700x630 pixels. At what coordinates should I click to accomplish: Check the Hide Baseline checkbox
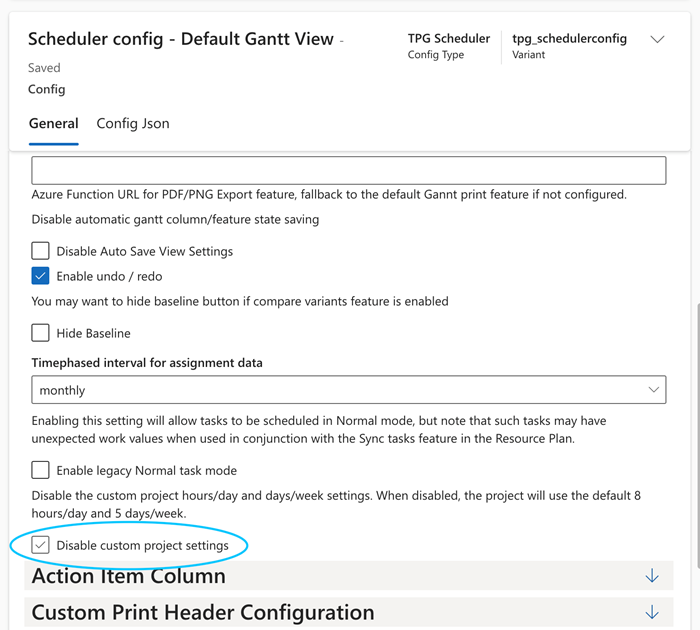pyautogui.click(x=41, y=333)
